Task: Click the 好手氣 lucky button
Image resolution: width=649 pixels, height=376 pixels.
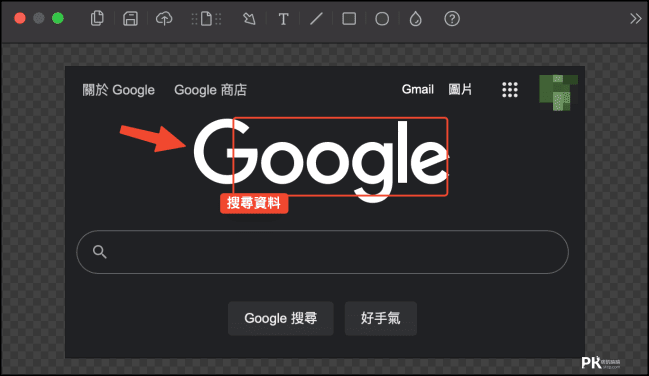Action: (x=380, y=318)
